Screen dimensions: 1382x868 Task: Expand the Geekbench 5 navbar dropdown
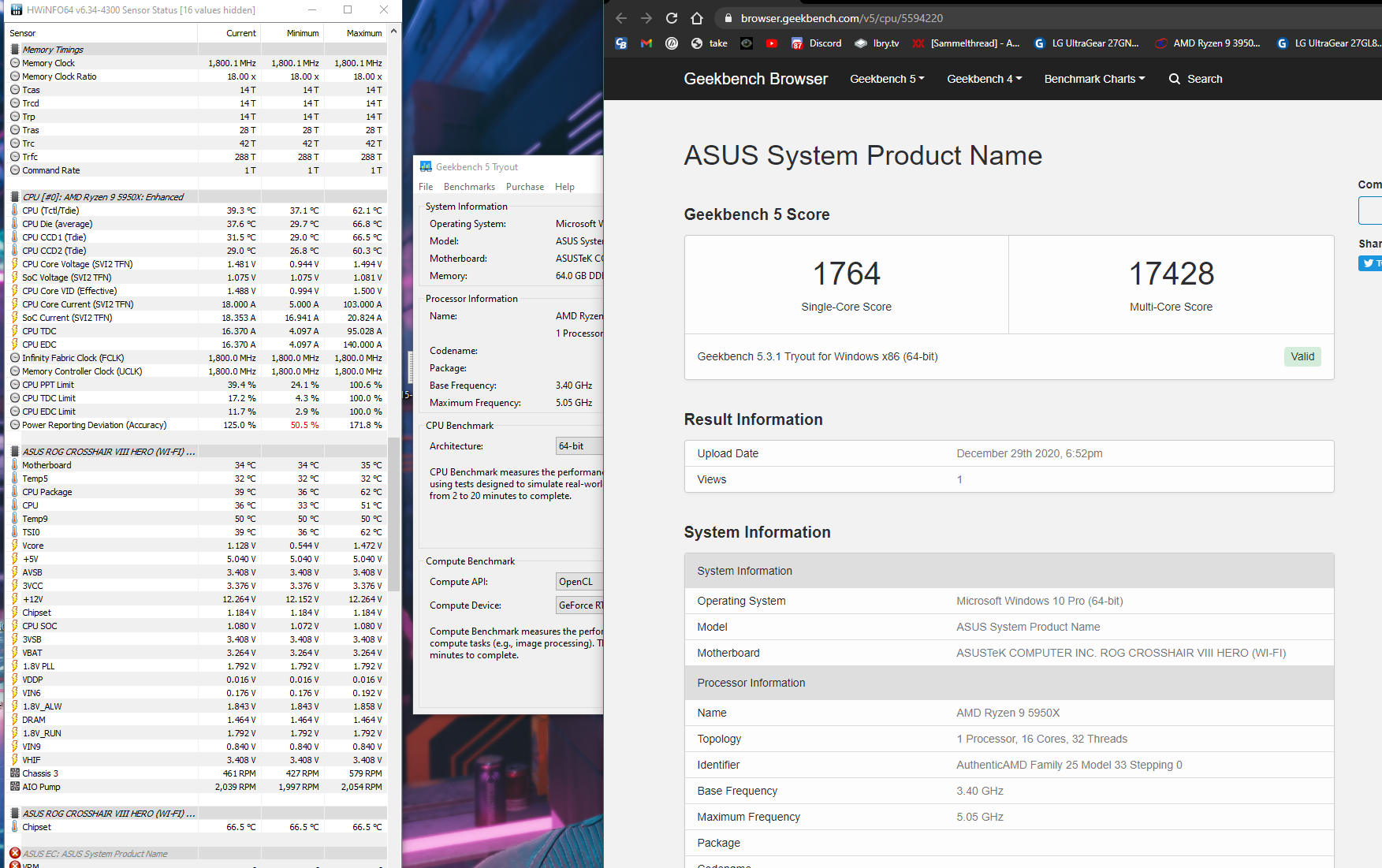tap(887, 79)
